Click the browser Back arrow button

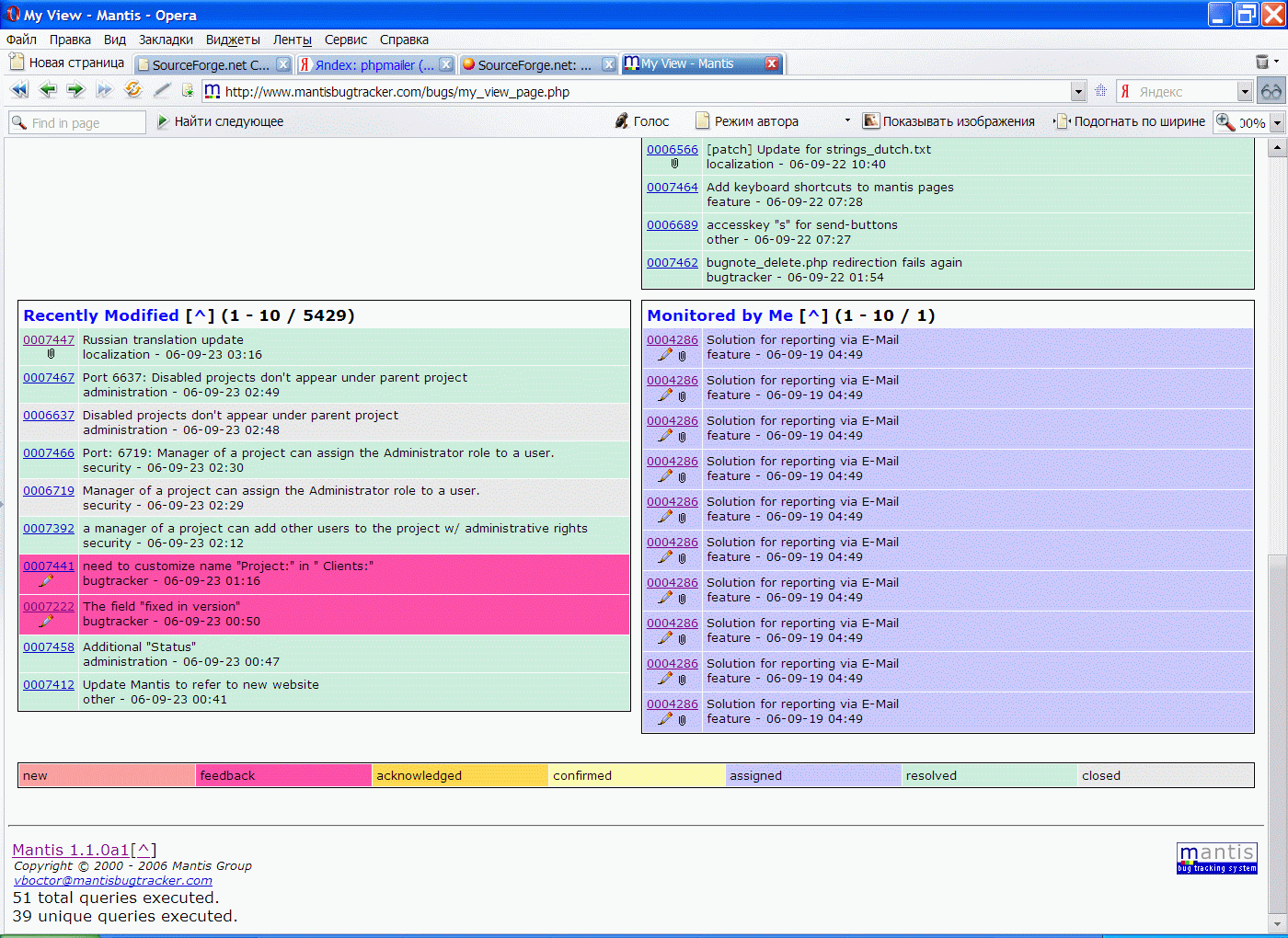click(x=48, y=90)
